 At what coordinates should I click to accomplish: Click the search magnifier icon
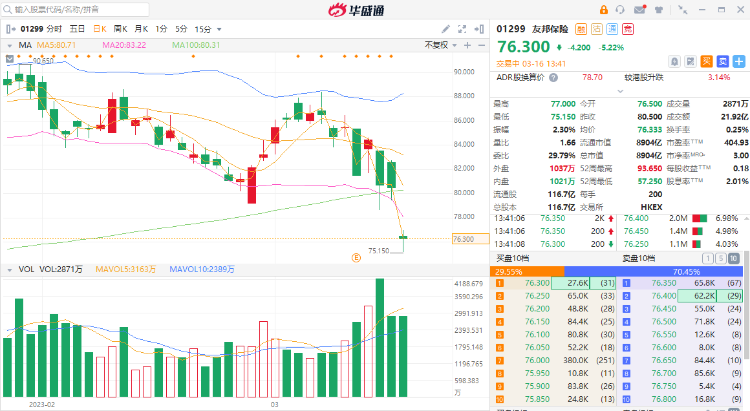tap(7, 10)
